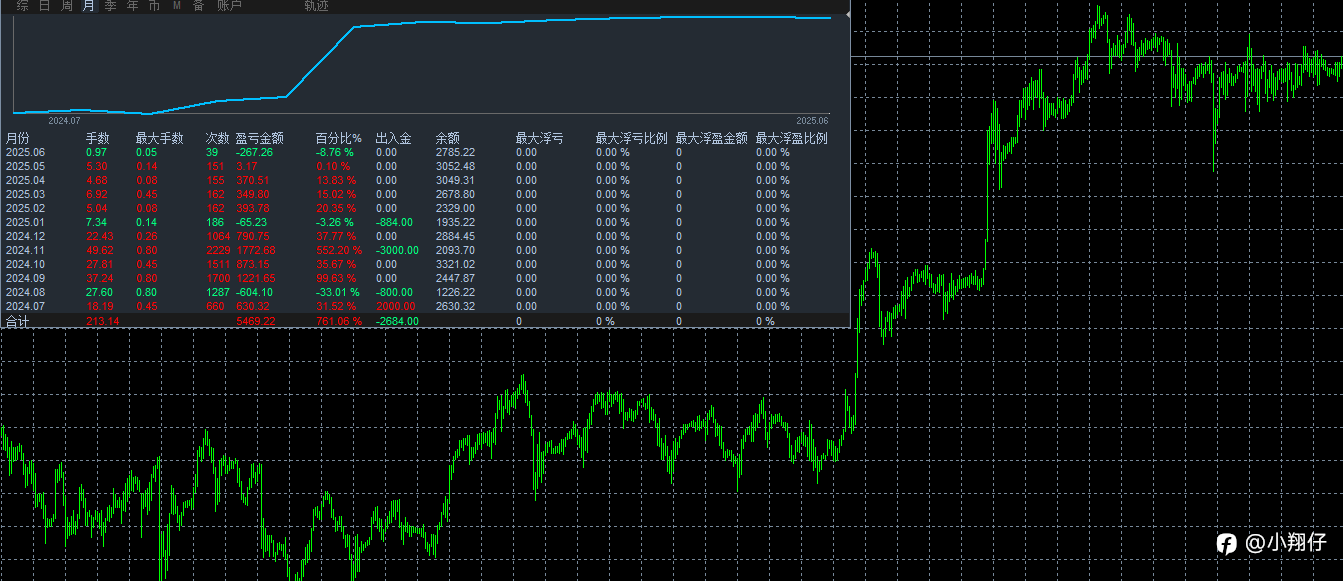Click the 手数 column header
Image resolution: width=1343 pixels, height=581 pixels.
coord(98,139)
